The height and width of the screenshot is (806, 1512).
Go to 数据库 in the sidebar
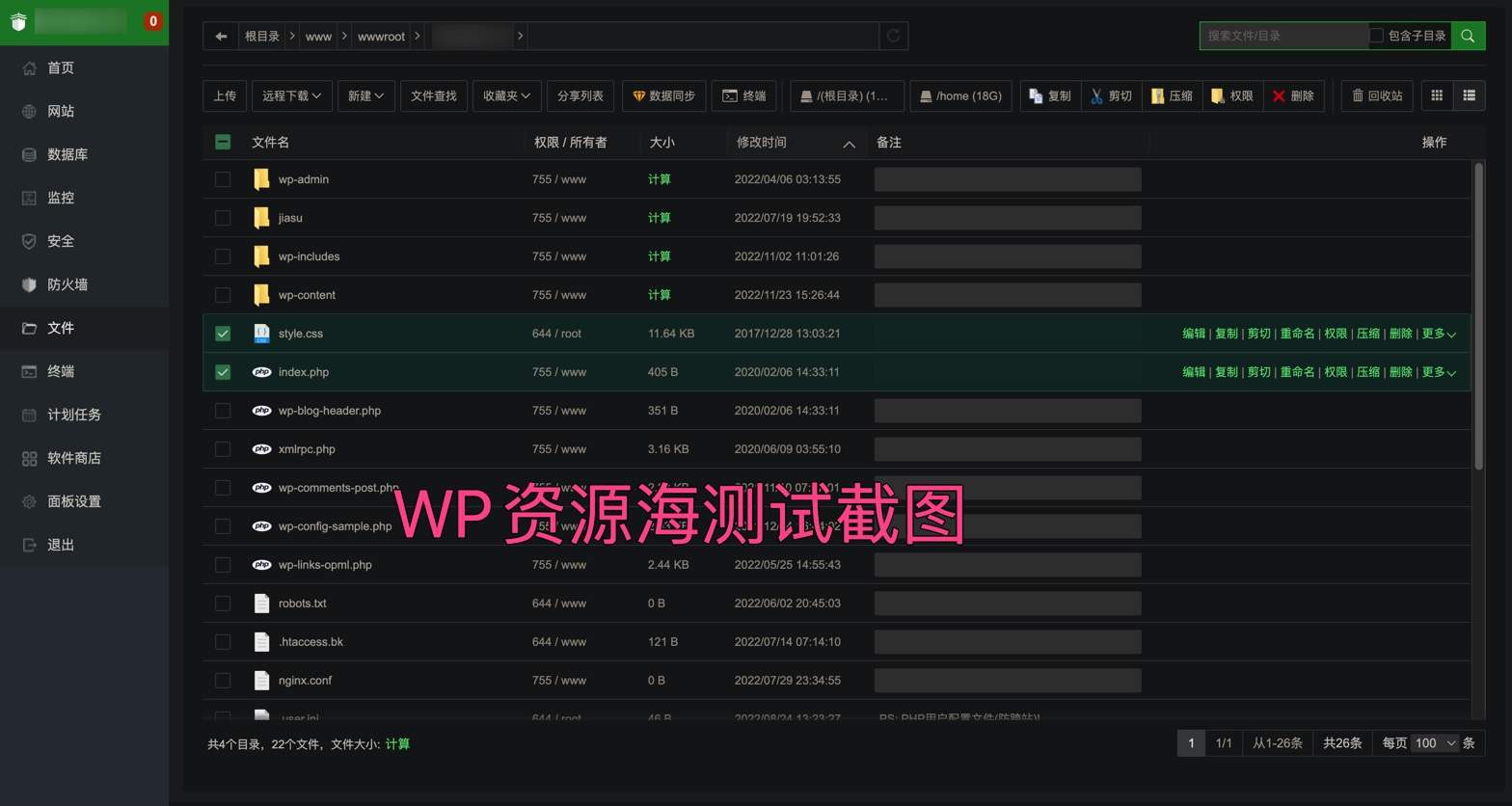[x=84, y=154]
